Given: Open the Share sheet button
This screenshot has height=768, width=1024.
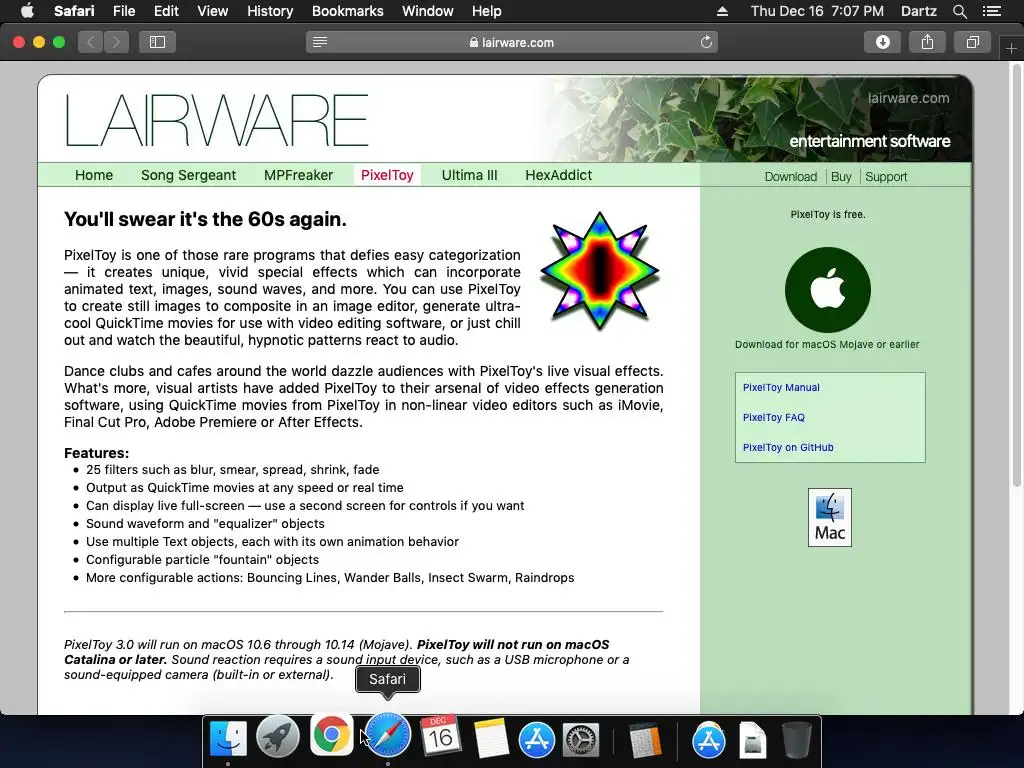Looking at the screenshot, I should pos(927,42).
